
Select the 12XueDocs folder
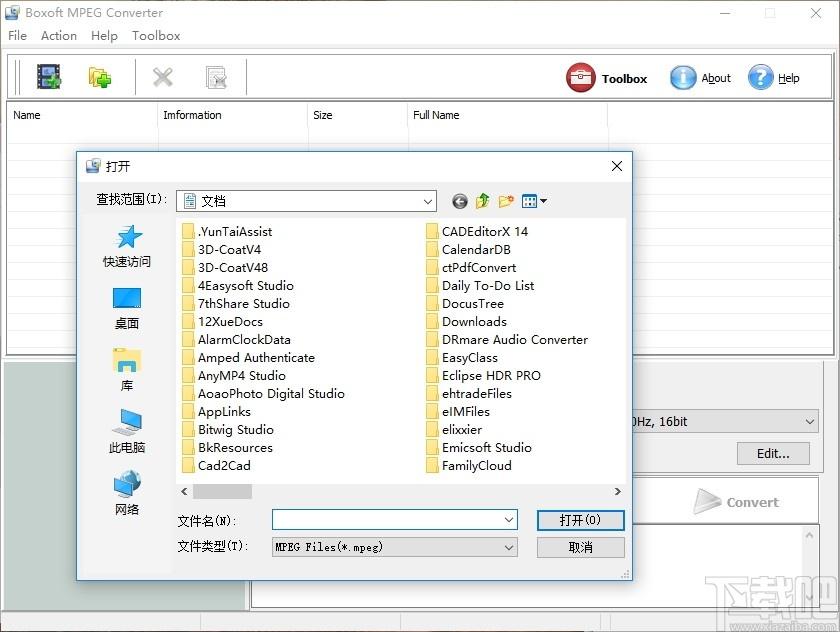click(222, 321)
